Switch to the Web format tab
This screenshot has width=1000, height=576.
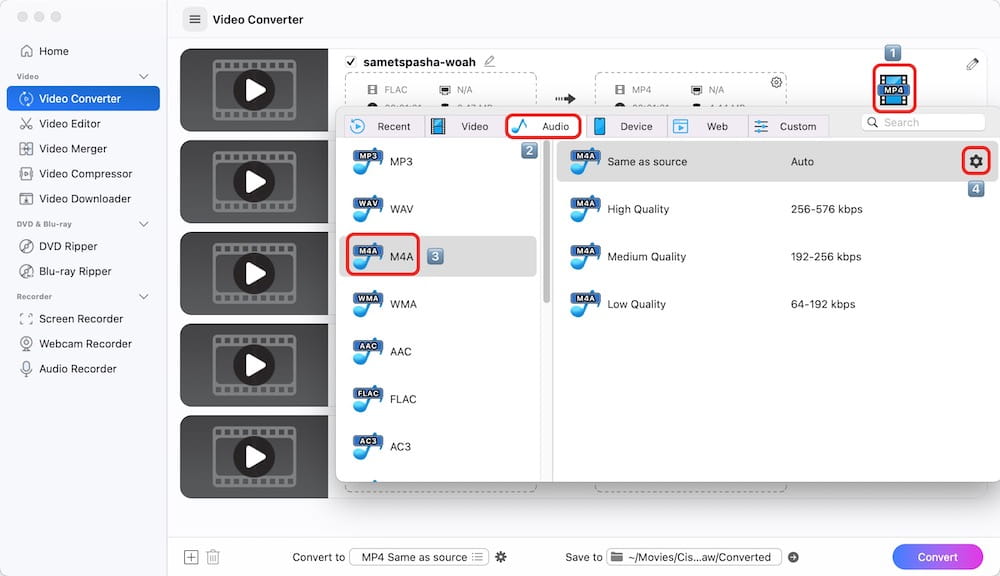(707, 126)
